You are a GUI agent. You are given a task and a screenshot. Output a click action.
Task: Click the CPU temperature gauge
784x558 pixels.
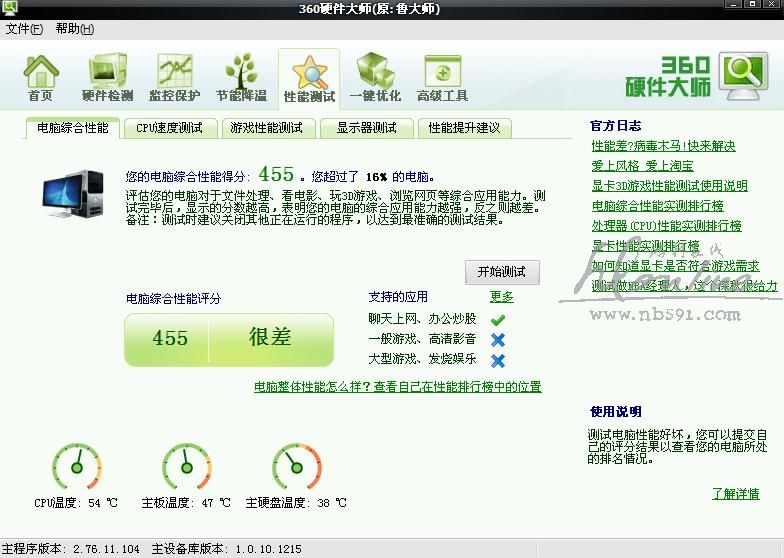click(76, 466)
